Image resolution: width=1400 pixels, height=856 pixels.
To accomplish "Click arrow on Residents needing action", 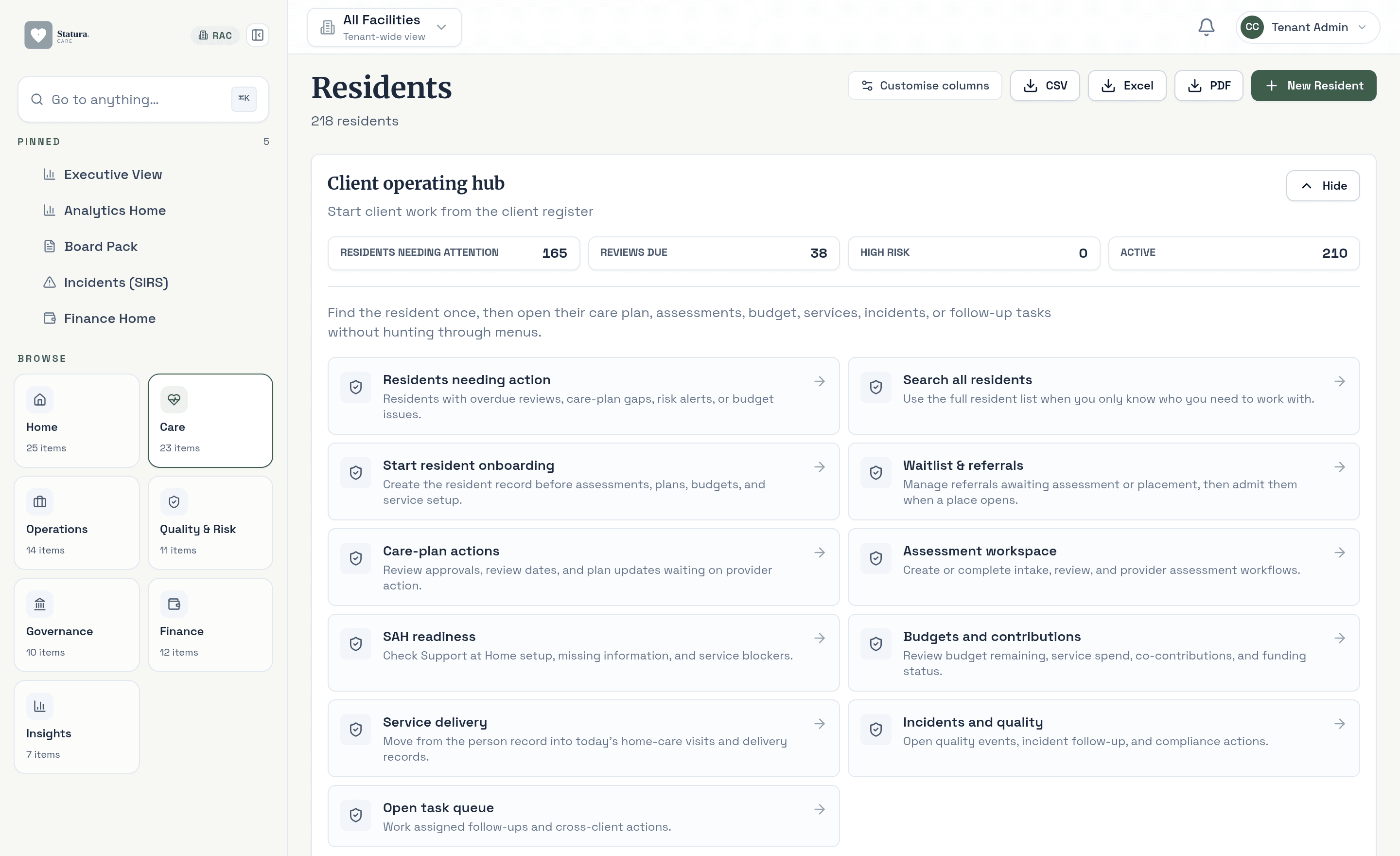I will click(x=819, y=381).
